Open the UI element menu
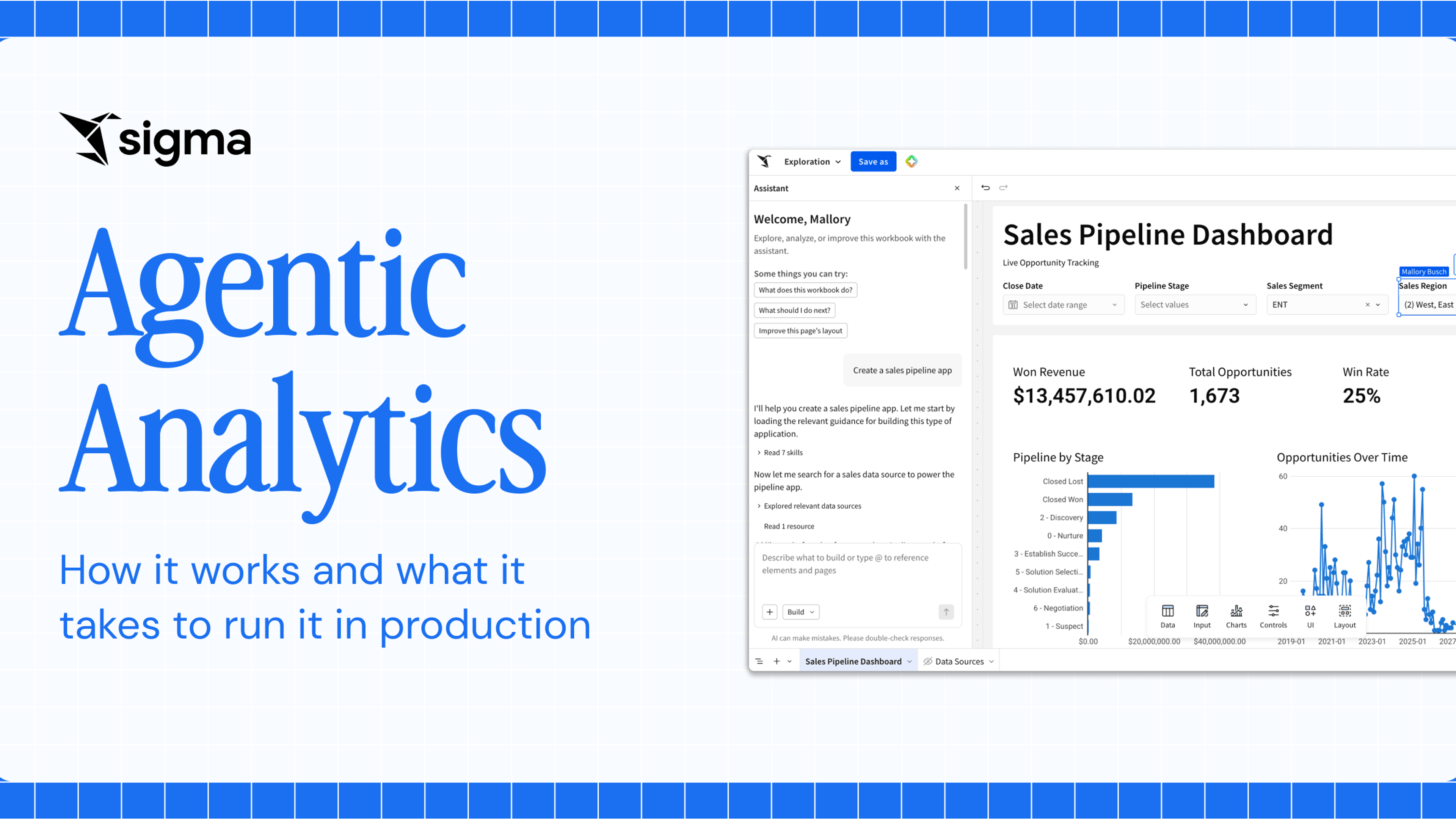 [x=1310, y=616]
